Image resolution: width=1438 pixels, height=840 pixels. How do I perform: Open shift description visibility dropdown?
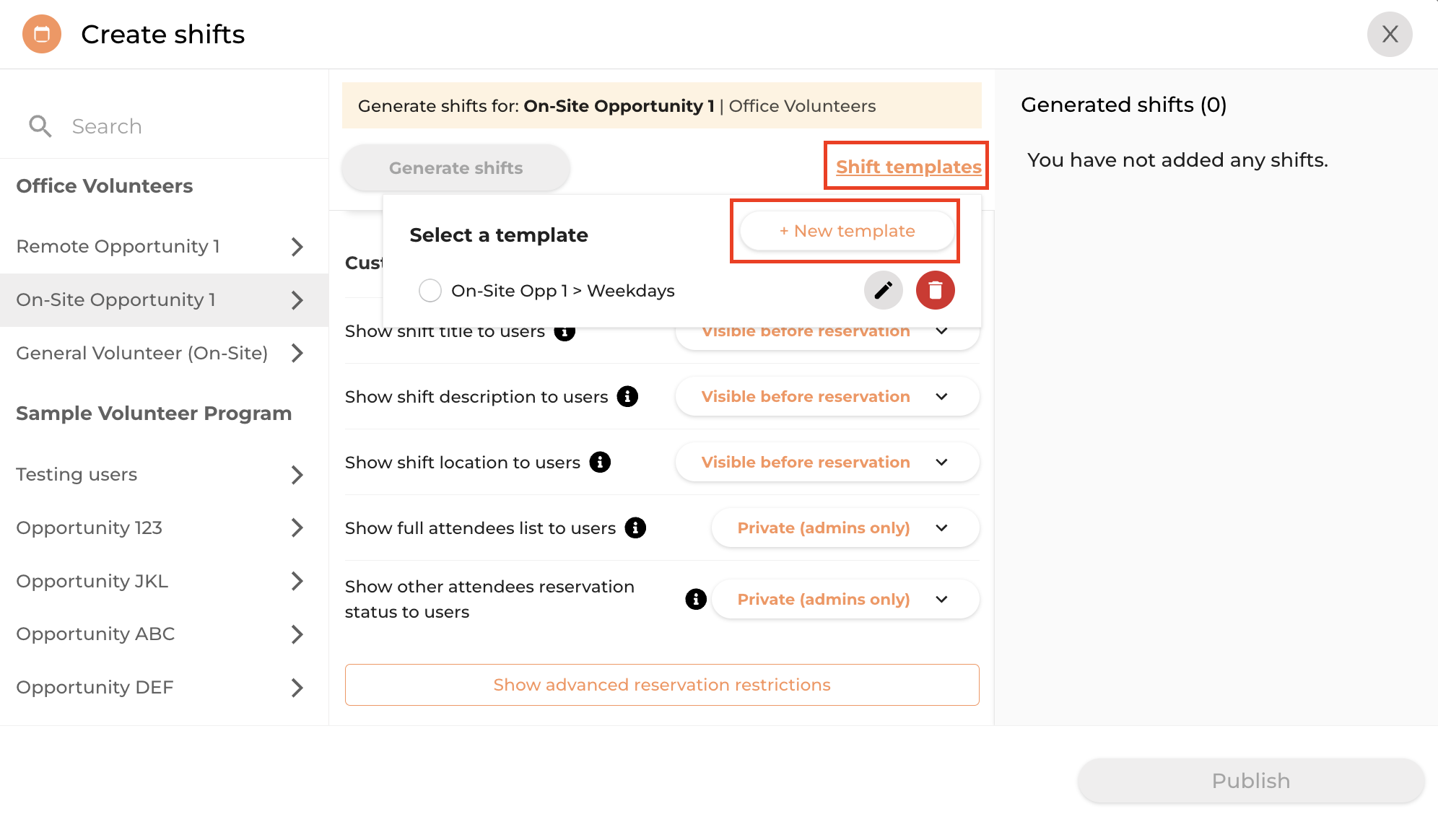click(x=827, y=397)
